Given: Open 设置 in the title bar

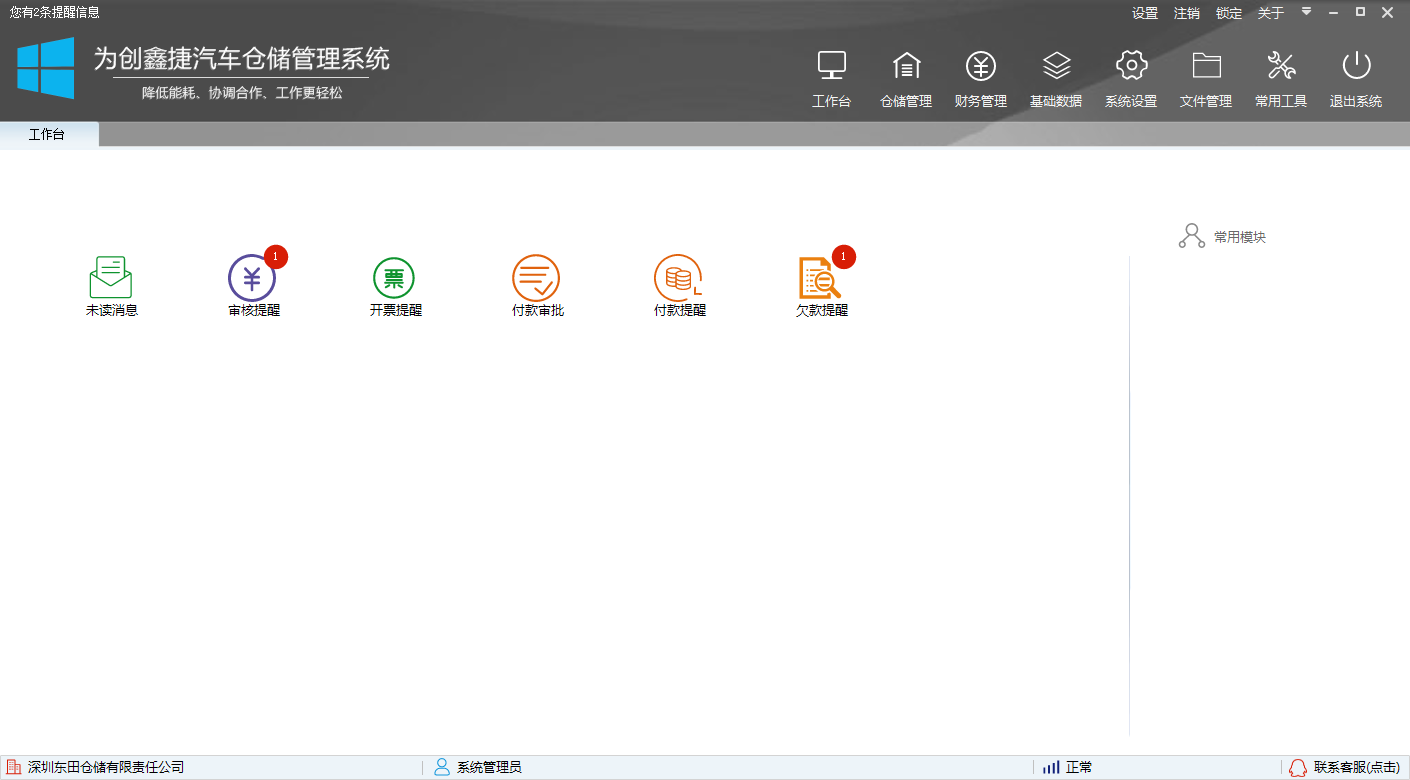Looking at the screenshot, I should (x=1143, y=13).
